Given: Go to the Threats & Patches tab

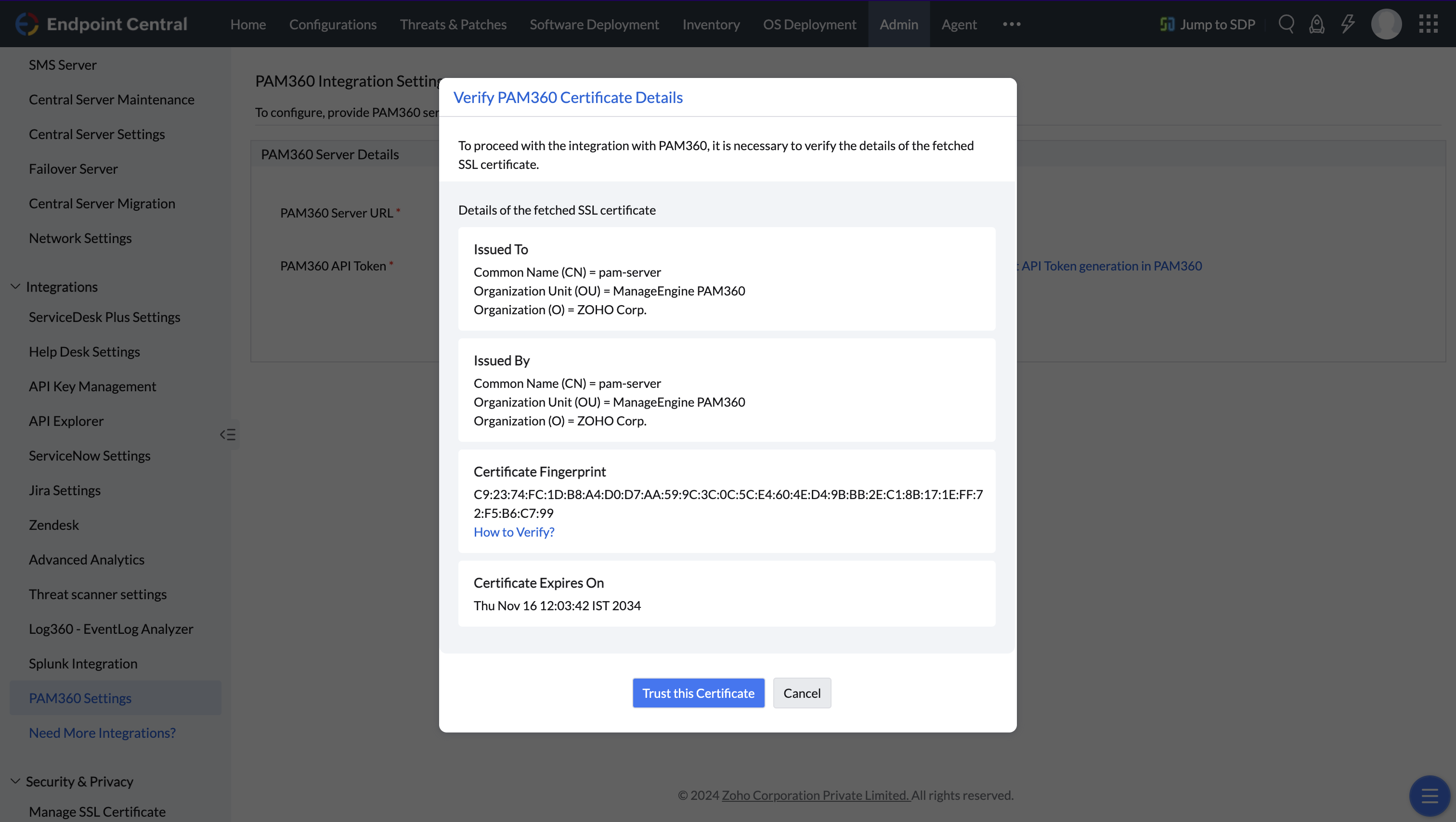Looking at the screenshot, I should tap(453, 24).
